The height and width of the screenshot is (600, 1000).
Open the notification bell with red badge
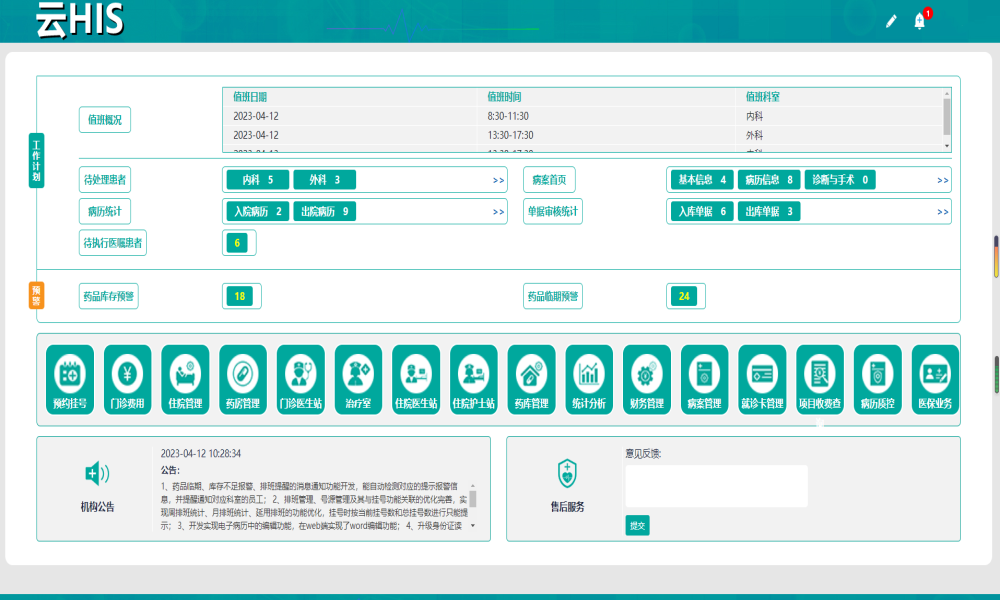(920, 20)
